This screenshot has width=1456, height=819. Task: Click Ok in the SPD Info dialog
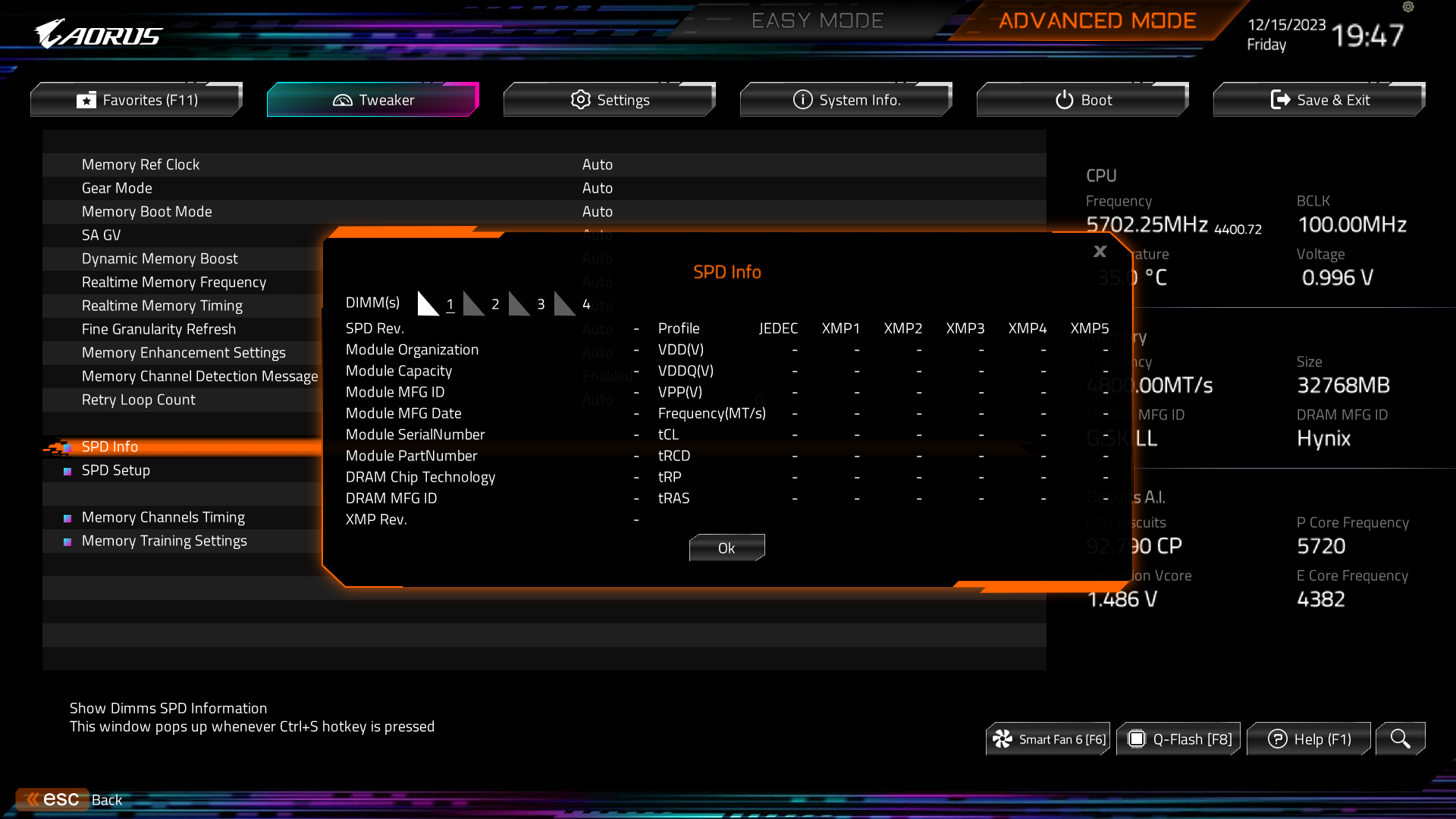726,548
